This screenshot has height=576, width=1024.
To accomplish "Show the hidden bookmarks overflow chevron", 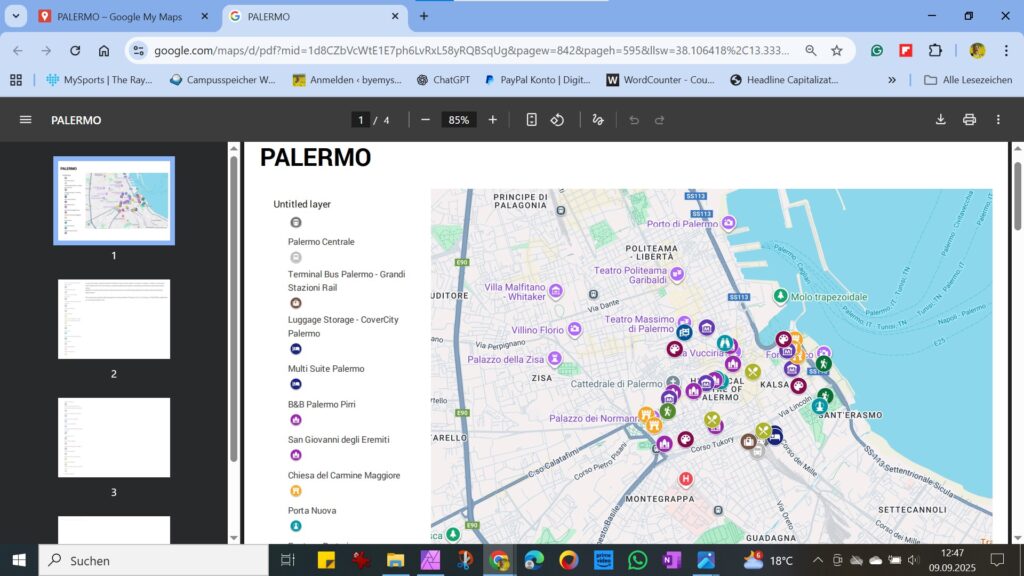I will click(x=892, y=80).
